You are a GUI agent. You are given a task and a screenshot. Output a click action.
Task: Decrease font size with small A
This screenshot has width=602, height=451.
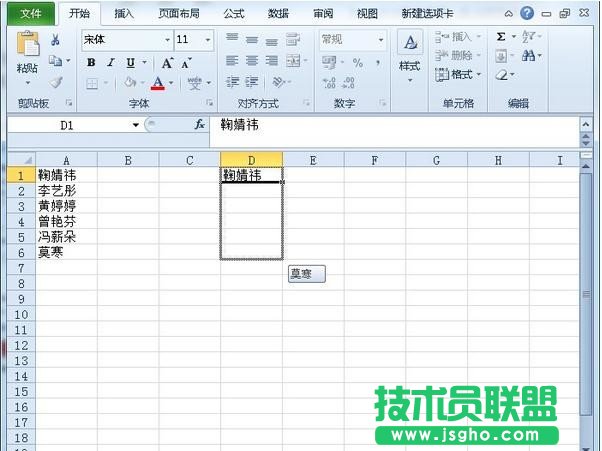[x=187, y=63]
